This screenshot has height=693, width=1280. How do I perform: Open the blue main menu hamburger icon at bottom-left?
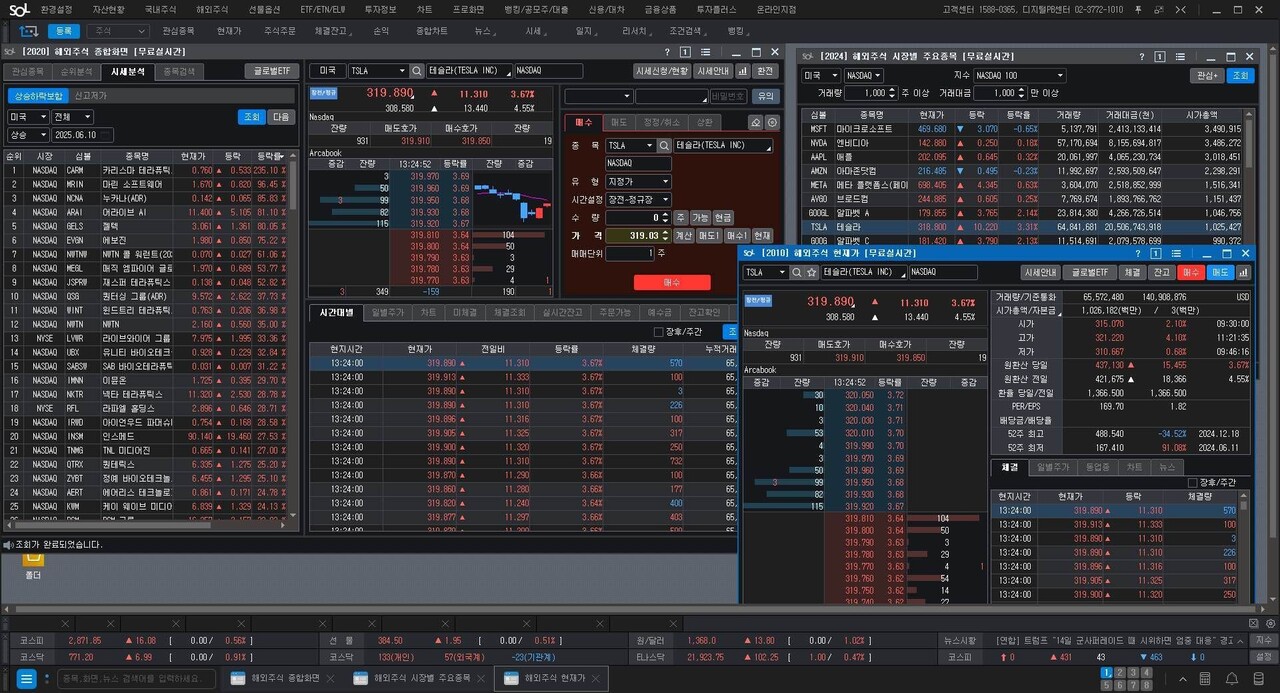tap(27, 679)
